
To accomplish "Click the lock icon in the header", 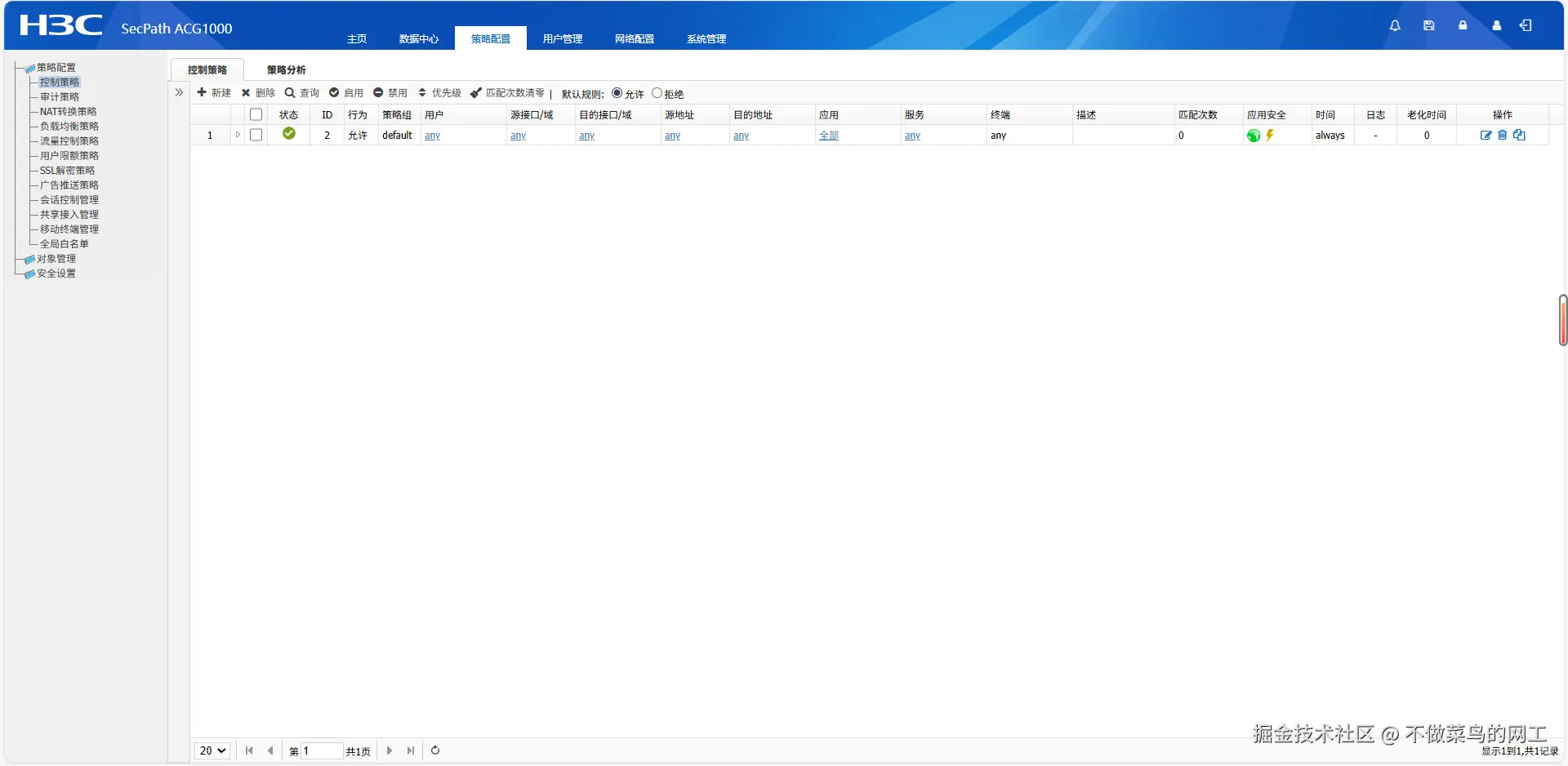I will point(1463,25).
